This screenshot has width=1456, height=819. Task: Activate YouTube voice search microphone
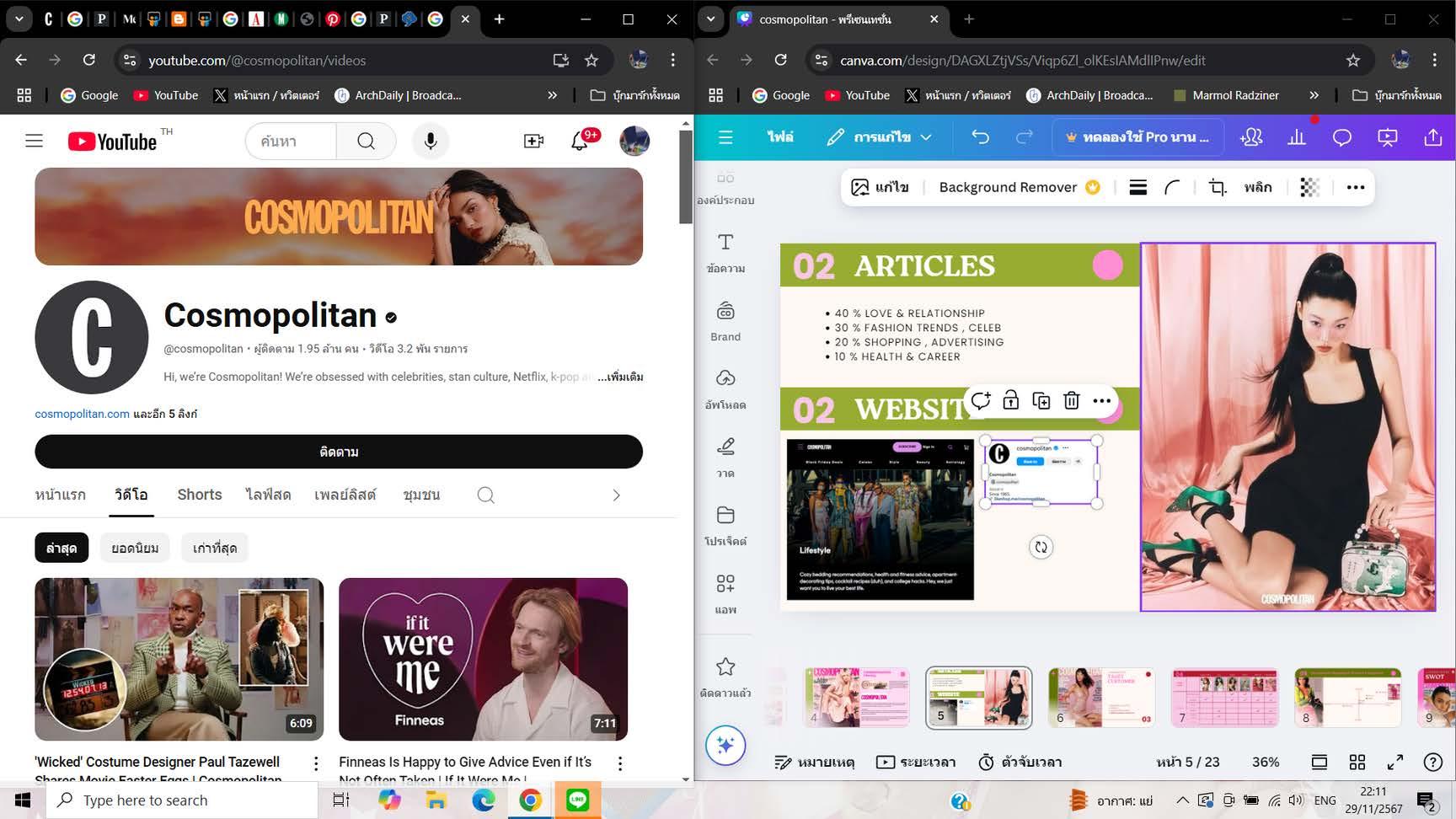[431, 141]
